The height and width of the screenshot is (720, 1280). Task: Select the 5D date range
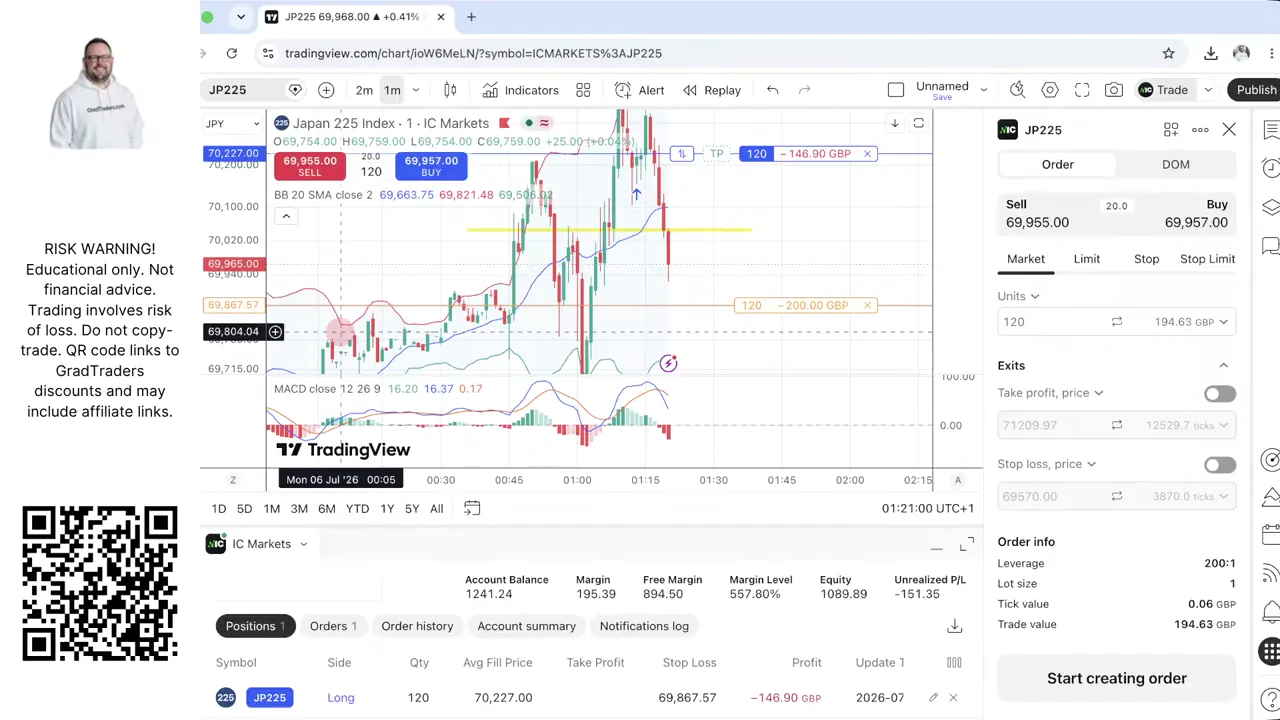click(244, 509)
